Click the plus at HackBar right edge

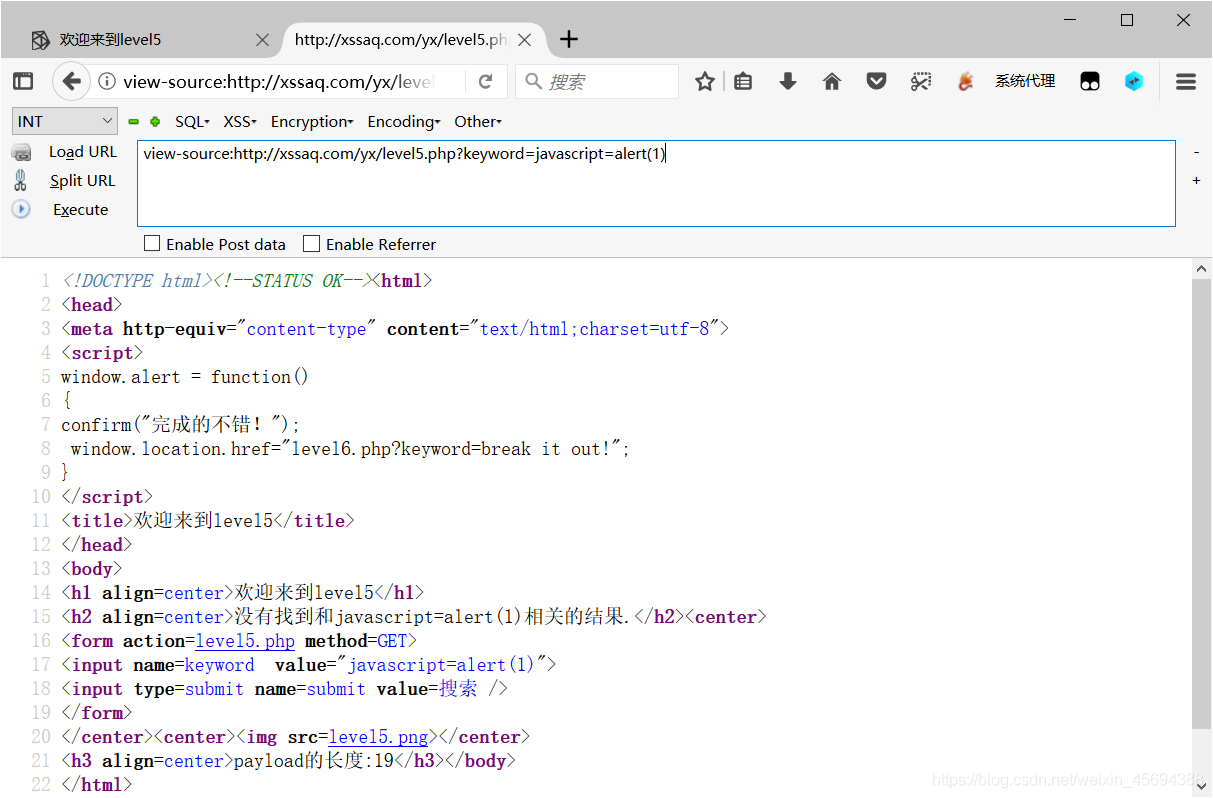point(1196,181)
